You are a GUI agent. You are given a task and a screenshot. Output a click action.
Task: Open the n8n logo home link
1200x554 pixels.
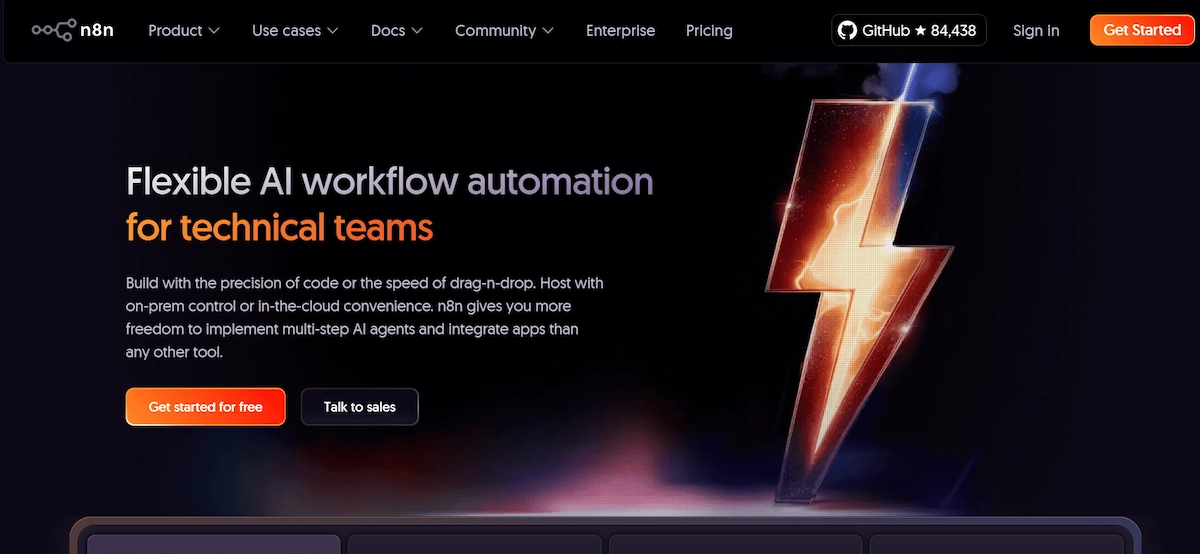click(72, 30)
